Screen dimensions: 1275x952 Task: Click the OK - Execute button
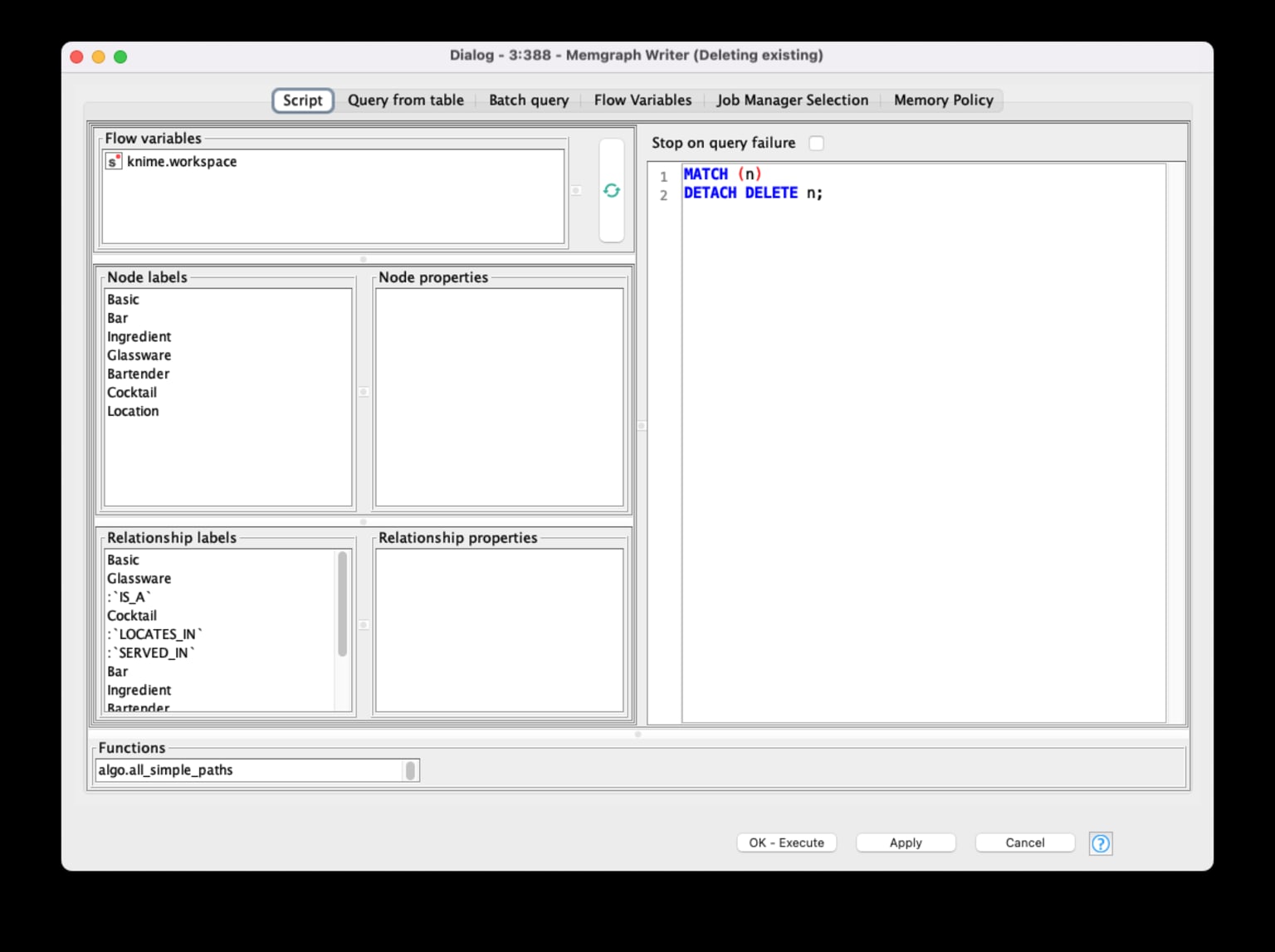[787, 842]
